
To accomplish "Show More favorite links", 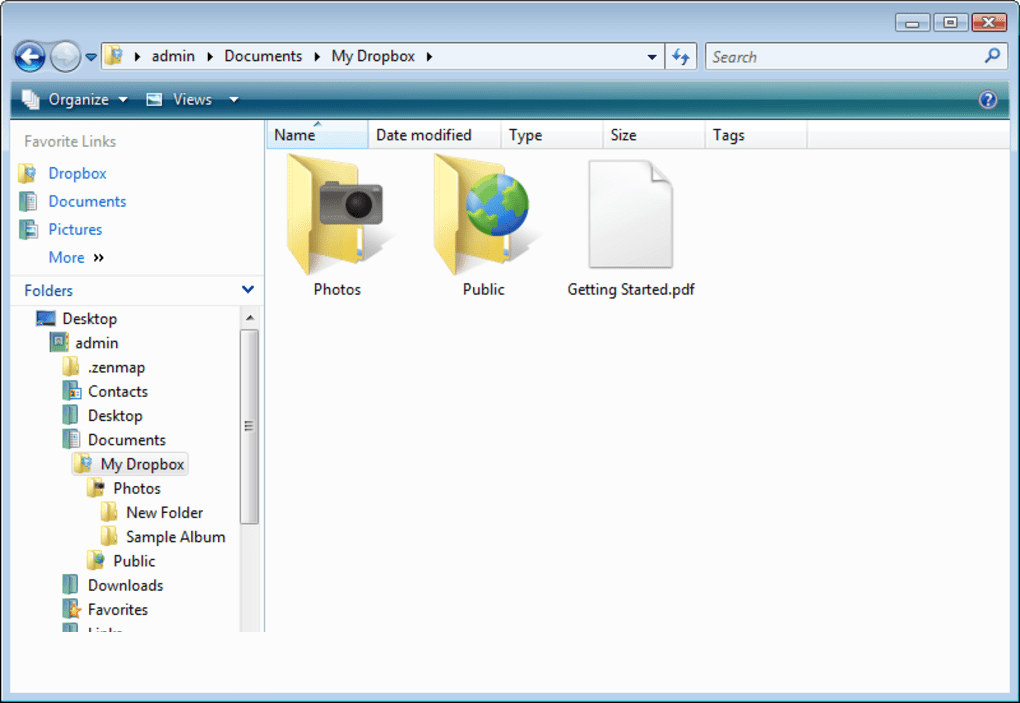I will click(75, 258).
